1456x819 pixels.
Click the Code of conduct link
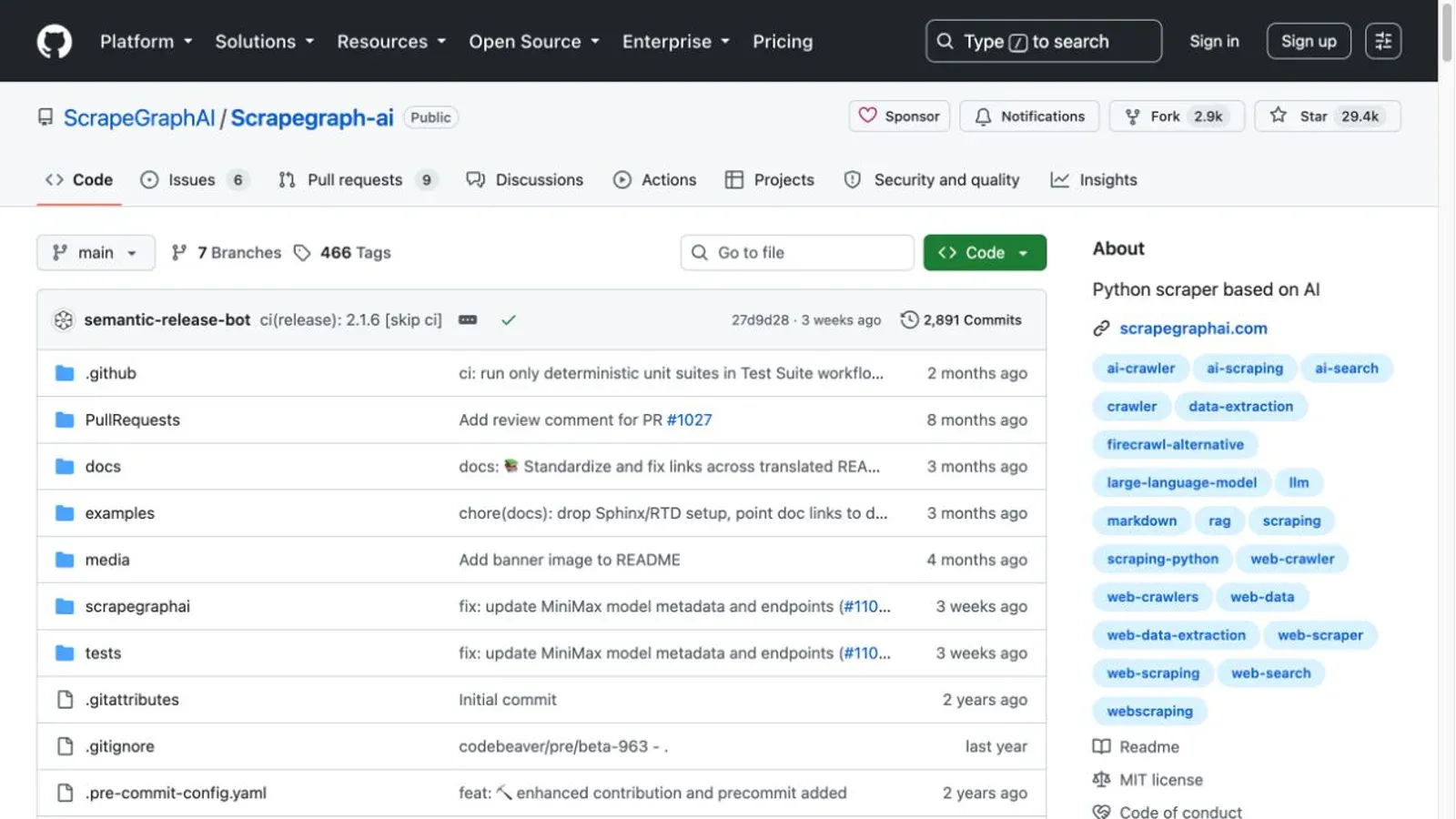pos(1180,812)
